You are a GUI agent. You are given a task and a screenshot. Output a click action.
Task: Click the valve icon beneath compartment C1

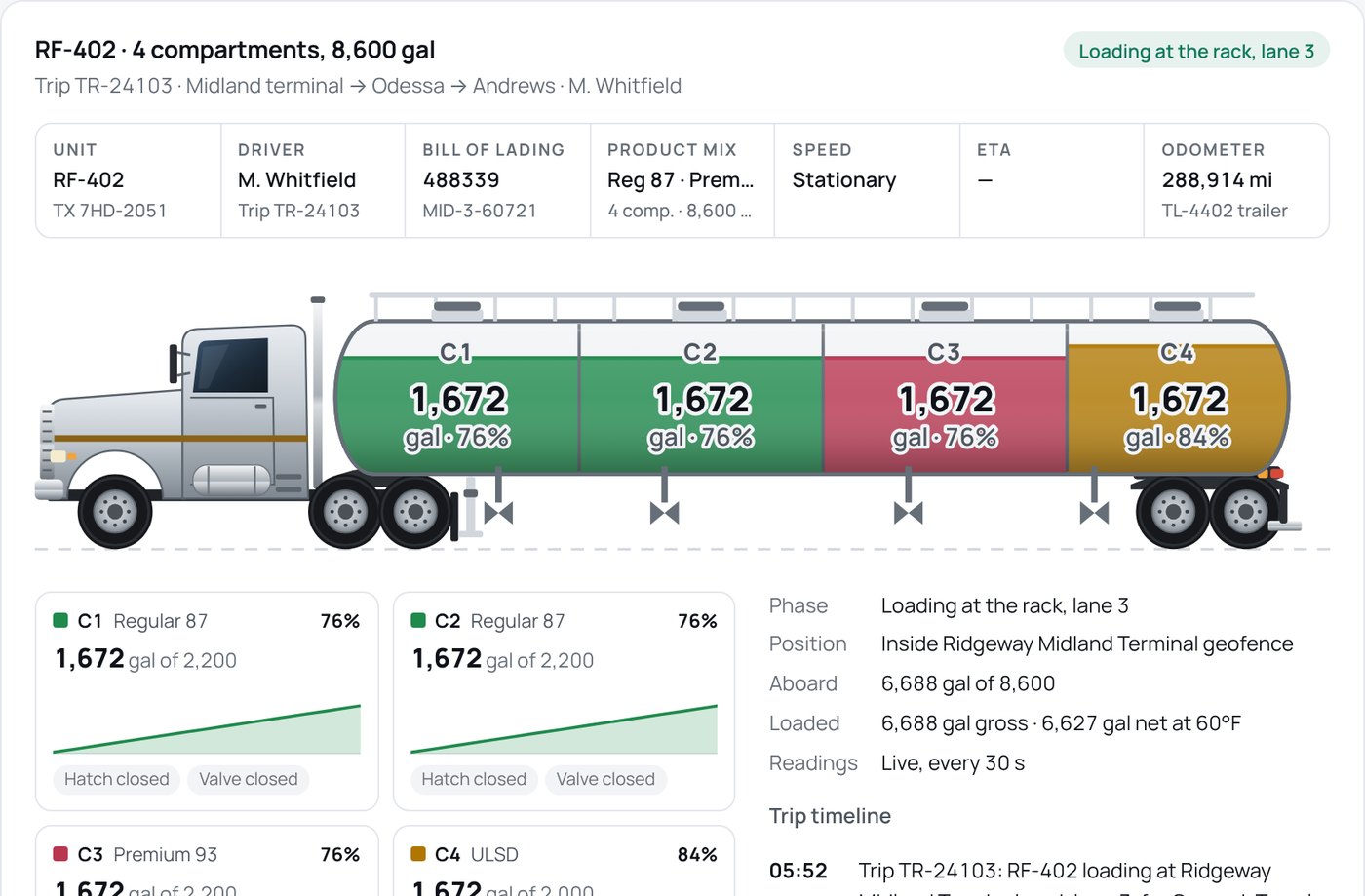(498, 512)
